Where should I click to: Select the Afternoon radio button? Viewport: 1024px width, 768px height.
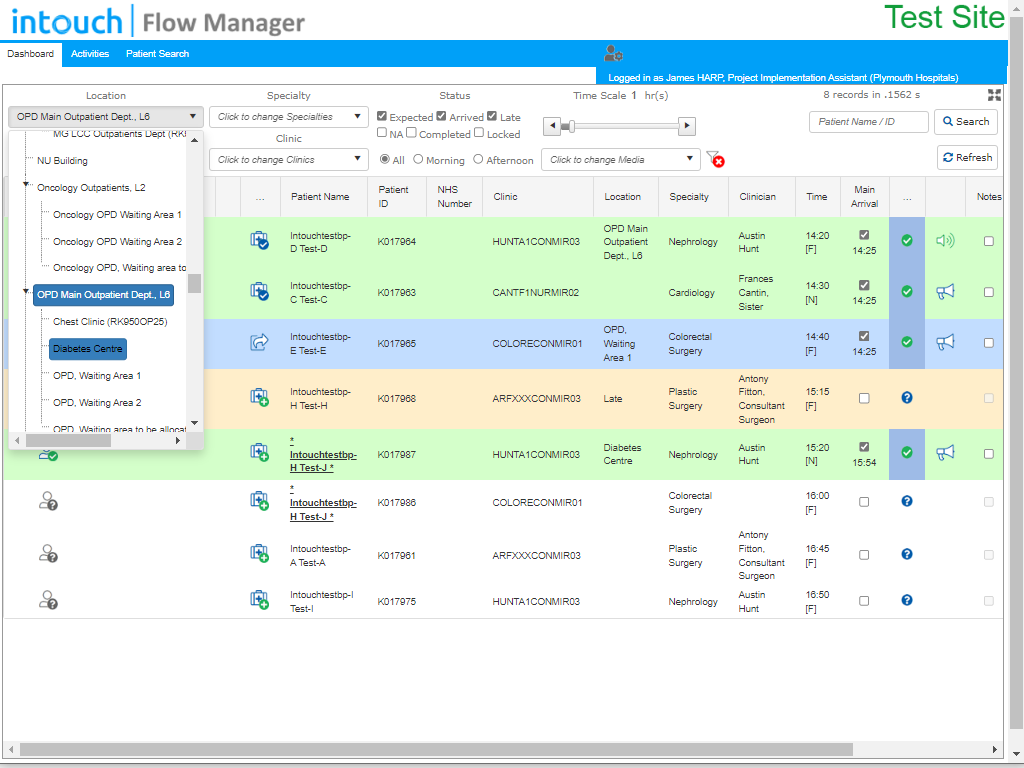(478, 159)
